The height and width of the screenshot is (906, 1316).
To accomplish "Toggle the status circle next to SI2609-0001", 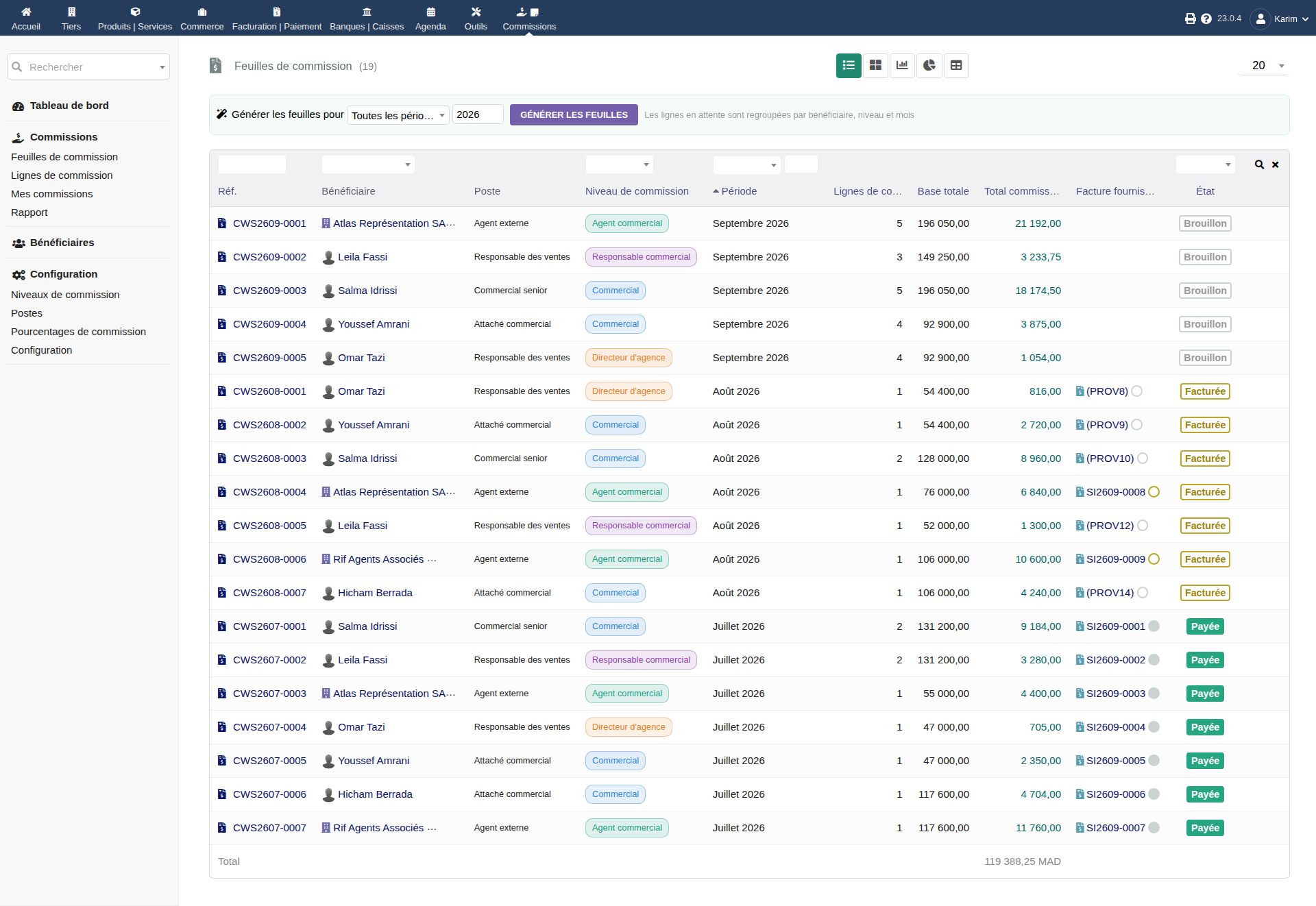I will click(1154, 626).
